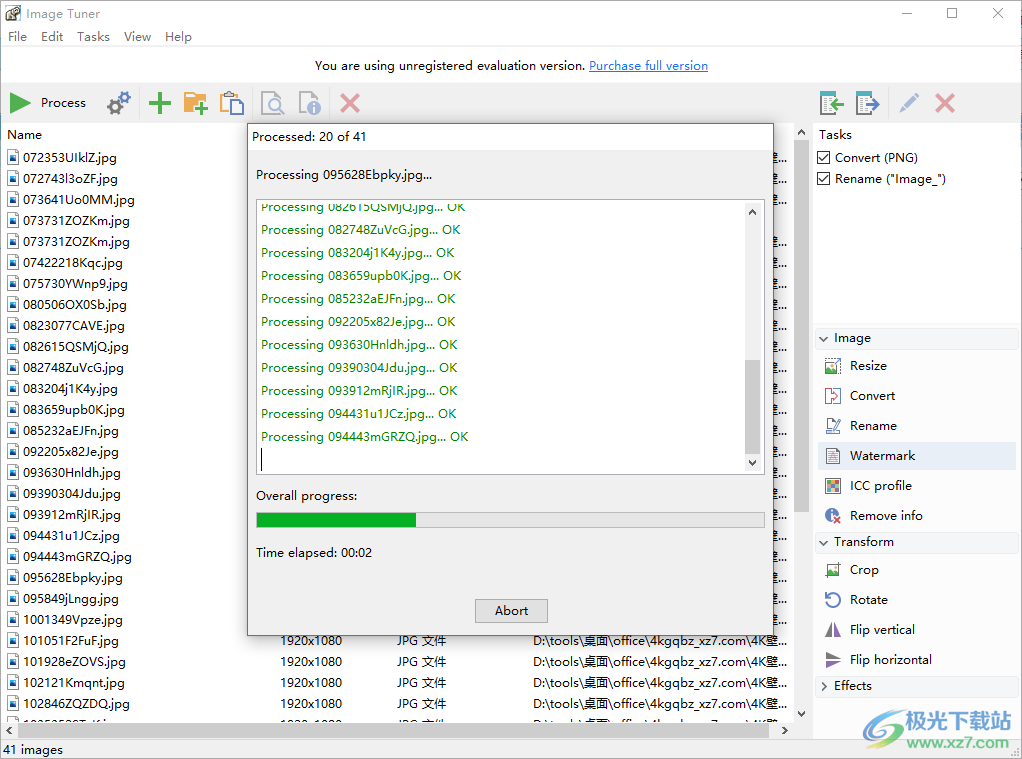Click the Watermark task label
The height and width of the screenshot is (759, 1022).
883,456
